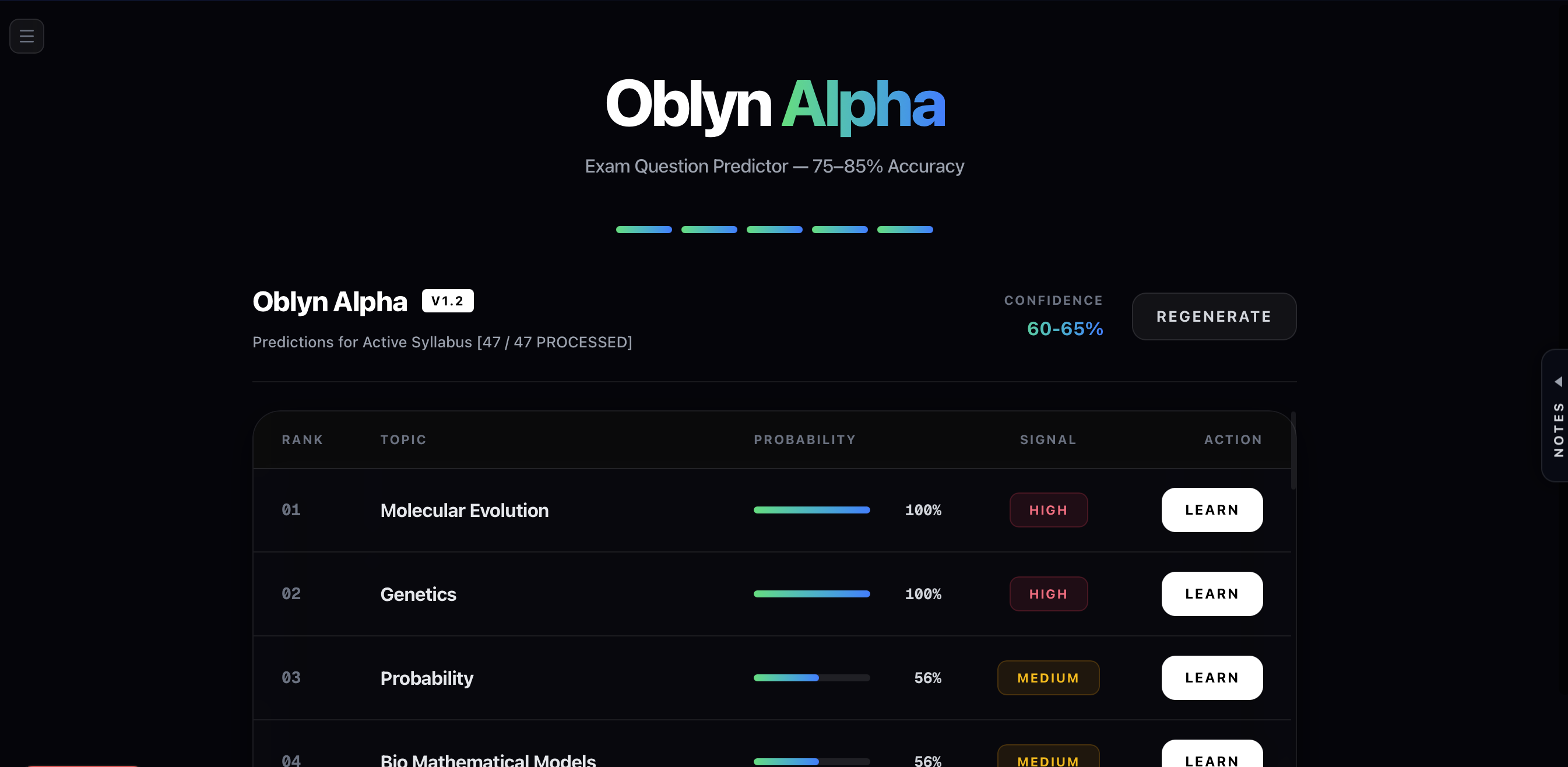Click LEARN for Probability
This screenshot has height=767, width=1568.
[x=1211, y=677]
